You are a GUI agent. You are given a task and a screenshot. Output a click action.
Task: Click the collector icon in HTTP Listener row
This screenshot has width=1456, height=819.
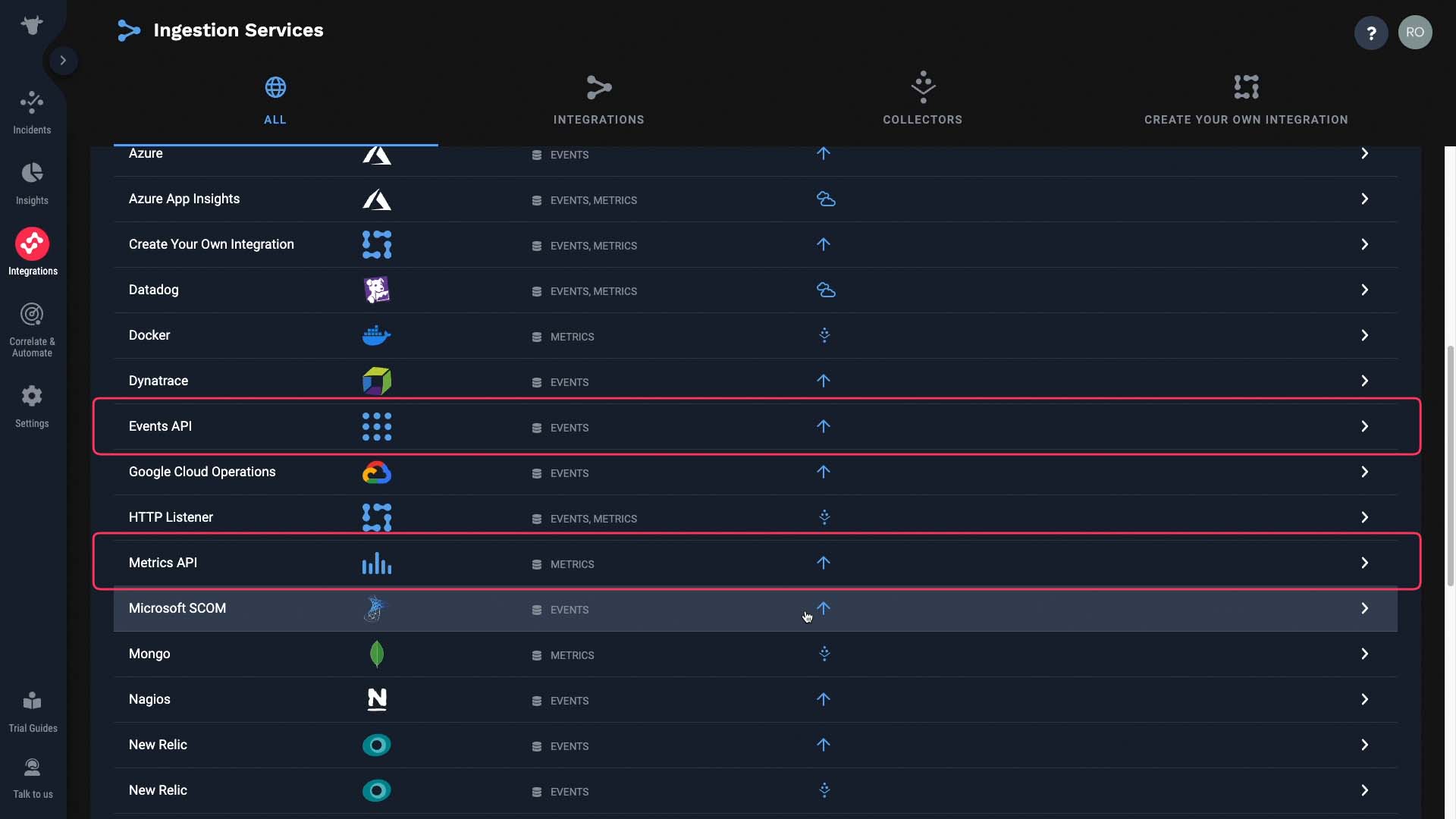tap(825, 517)
